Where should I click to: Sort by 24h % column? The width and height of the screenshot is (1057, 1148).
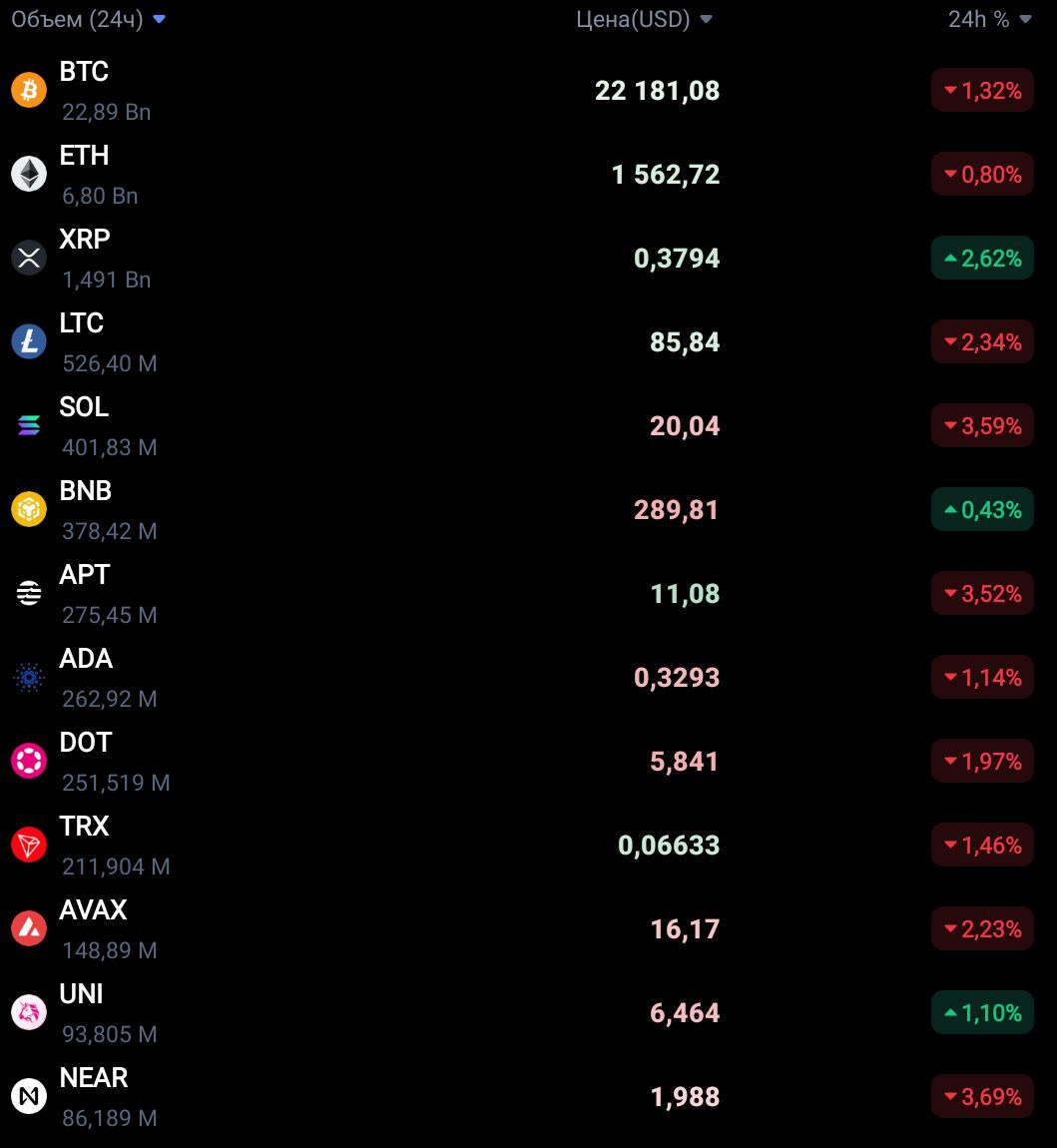pyautogui.click(x=990, y=19)
